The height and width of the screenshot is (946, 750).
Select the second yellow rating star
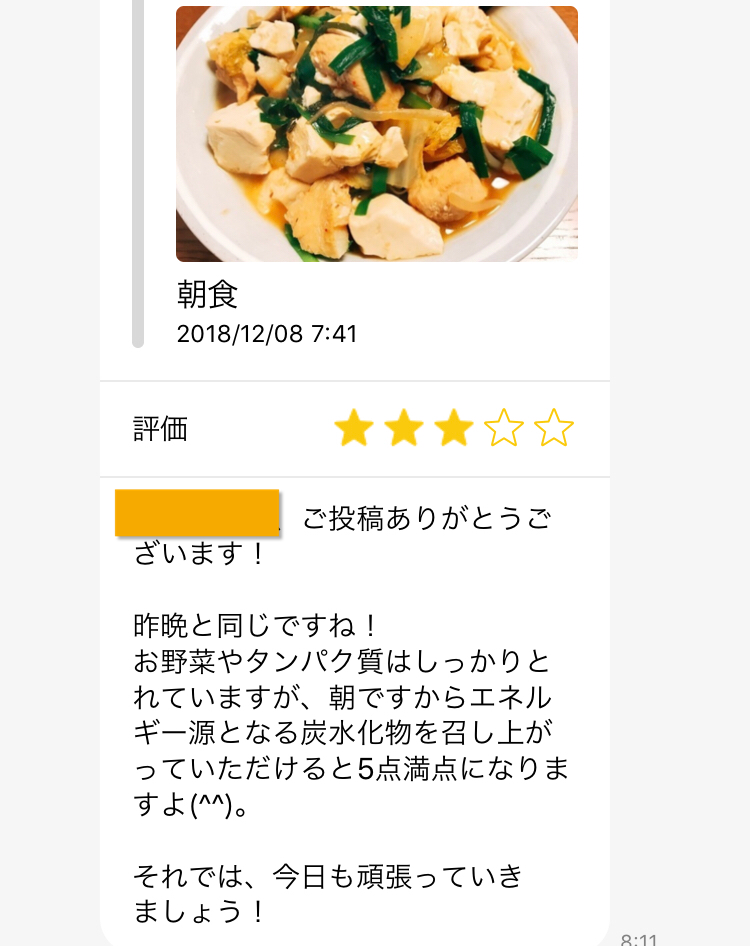click(404, 429)
